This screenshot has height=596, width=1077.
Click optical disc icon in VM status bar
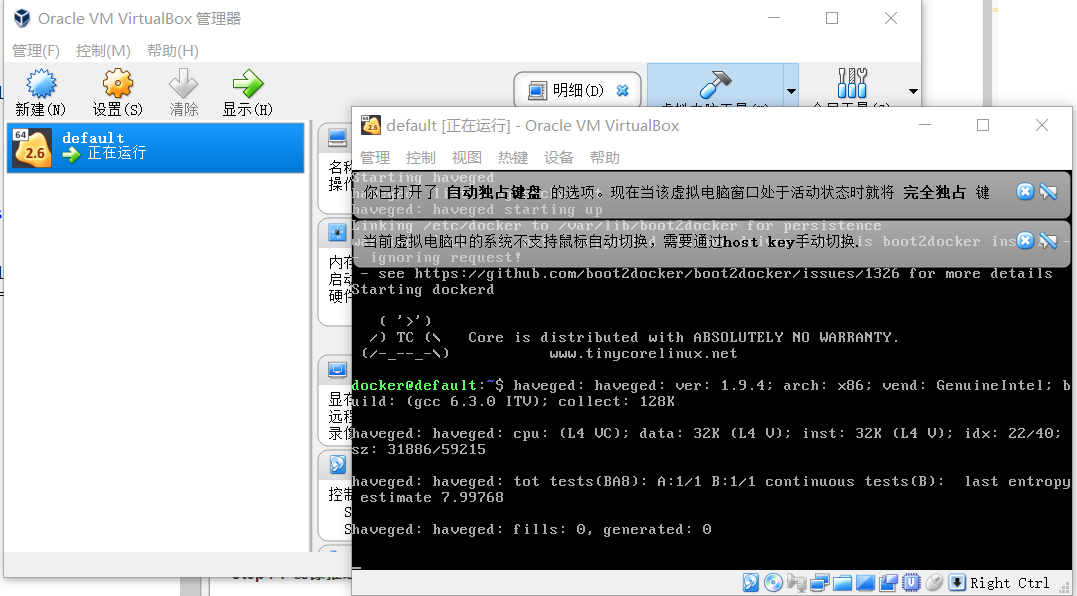[x=773, y=583]
